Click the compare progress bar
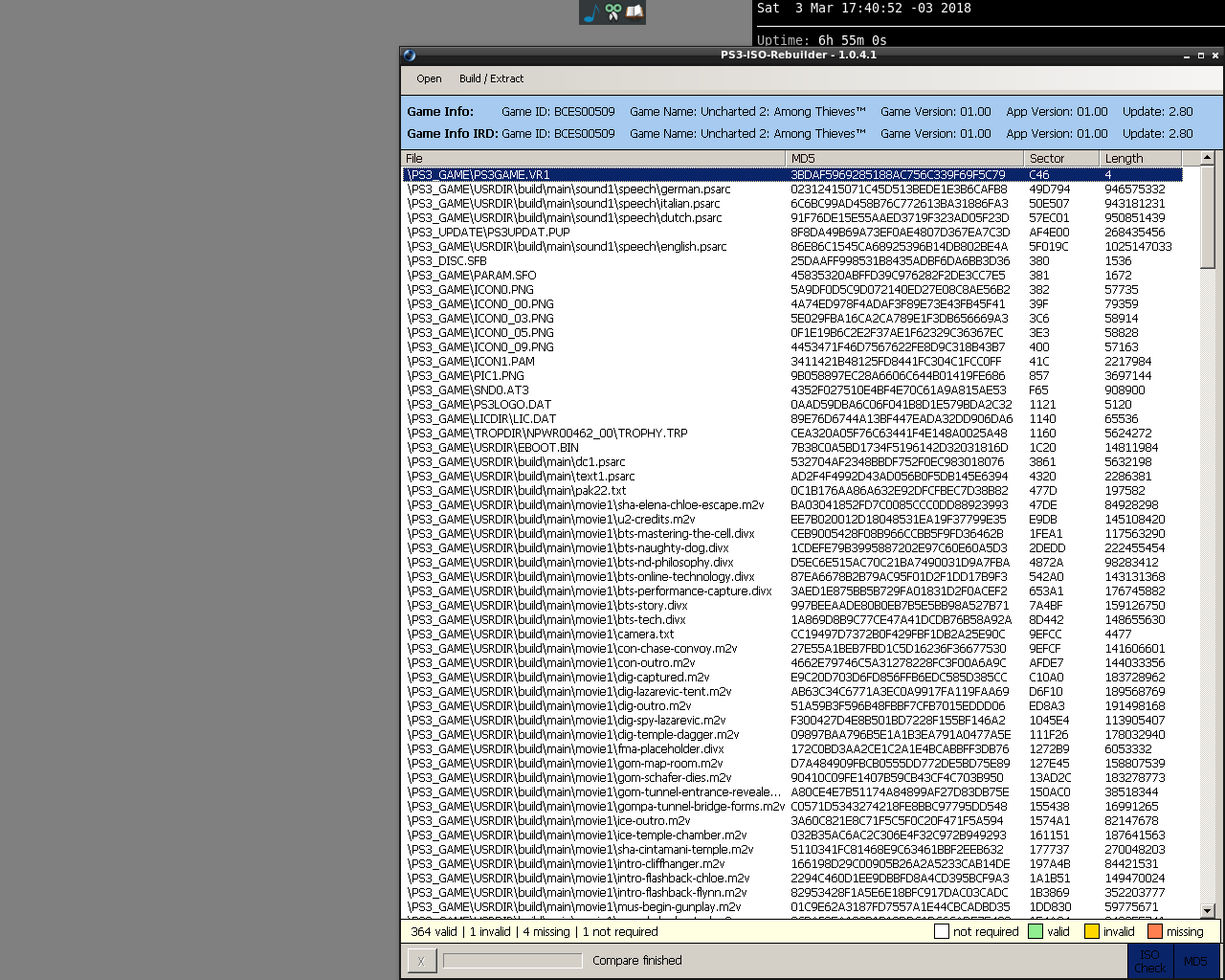1225x980 pixels. click(512, 960)
